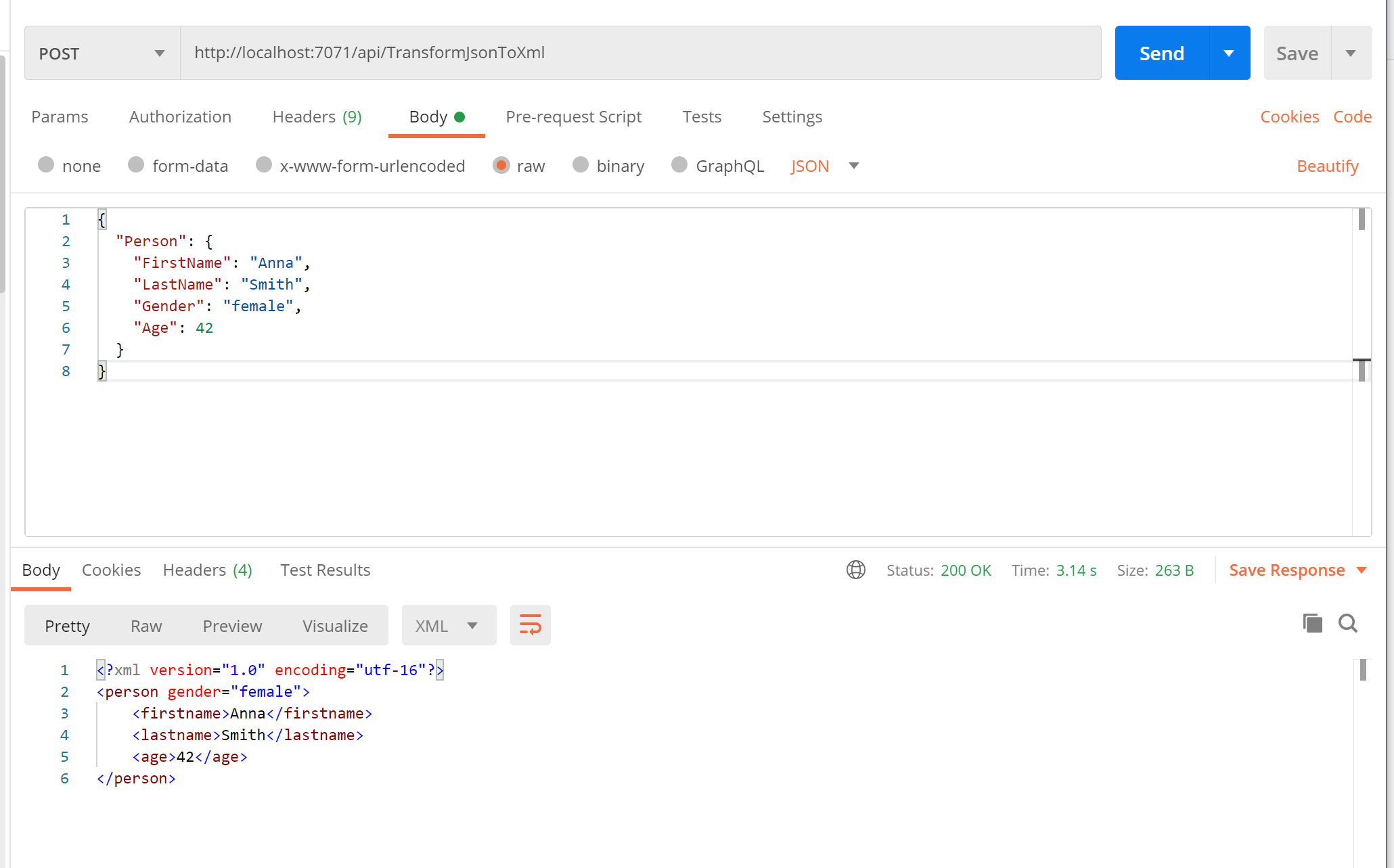1394x868 pixels.
Task: Select the none body type radio button
Action: (46, 165)
